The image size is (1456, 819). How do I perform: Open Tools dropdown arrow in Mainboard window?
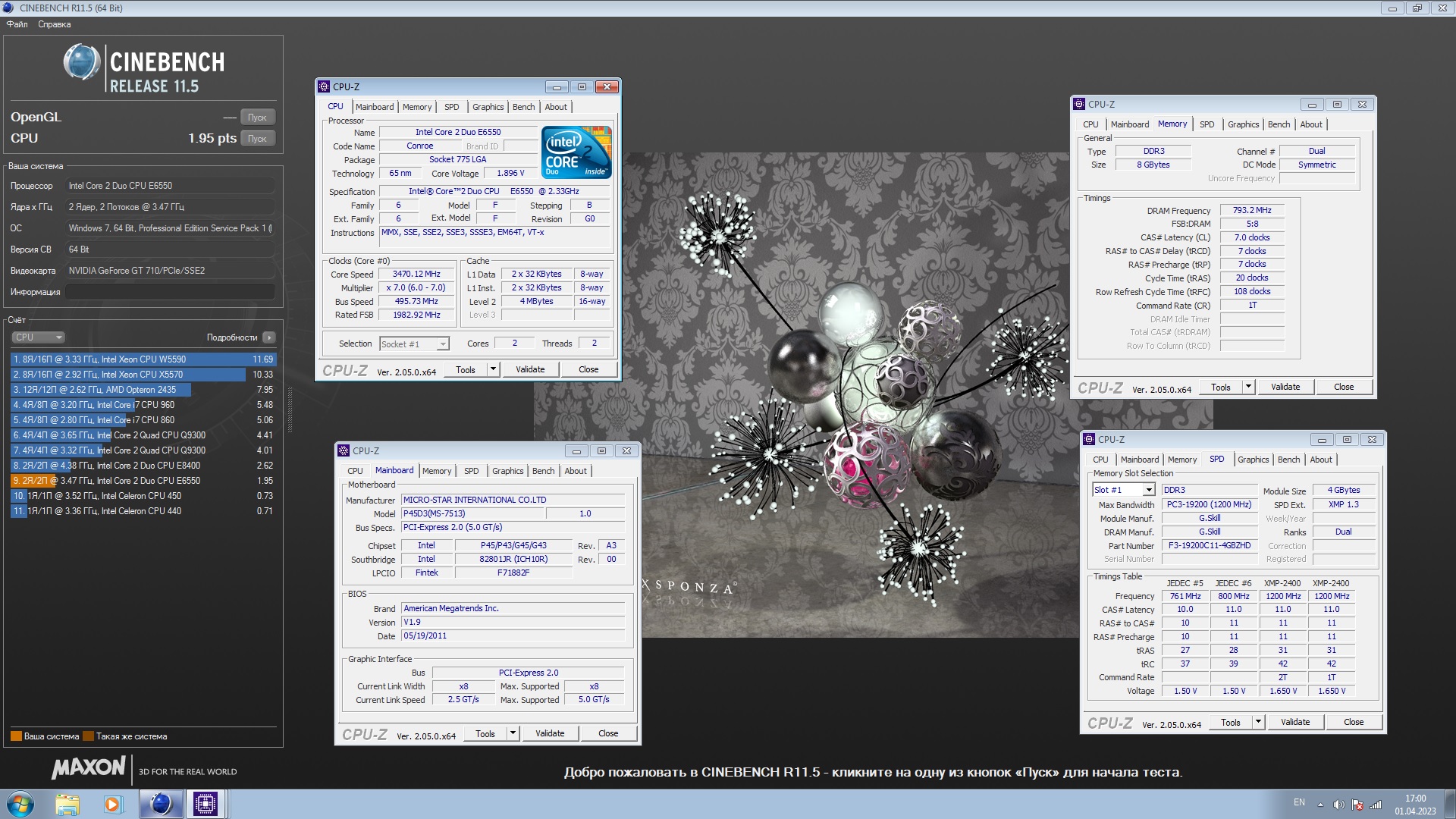pos(513,733)
